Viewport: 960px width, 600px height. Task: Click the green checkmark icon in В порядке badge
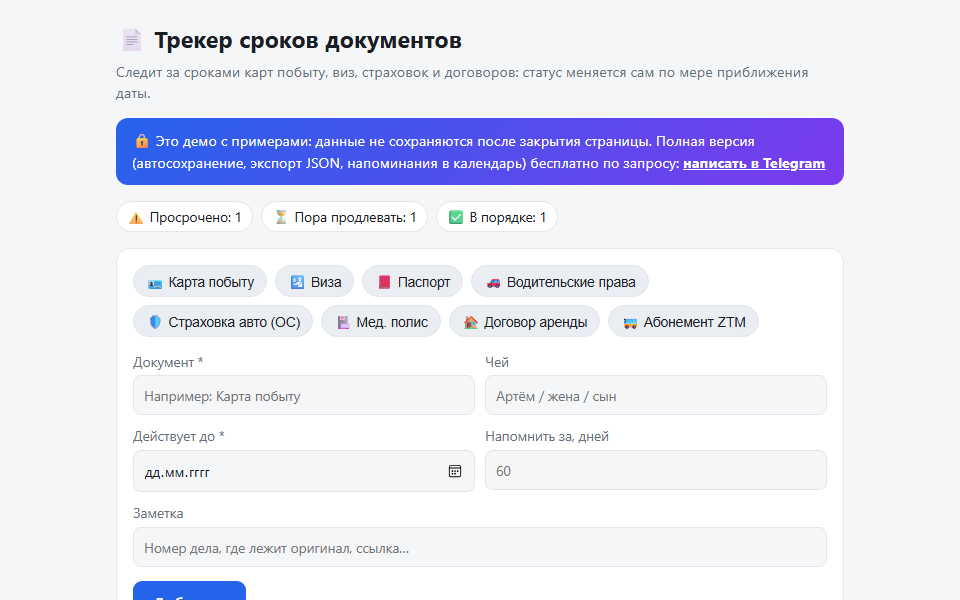point(456,217)
